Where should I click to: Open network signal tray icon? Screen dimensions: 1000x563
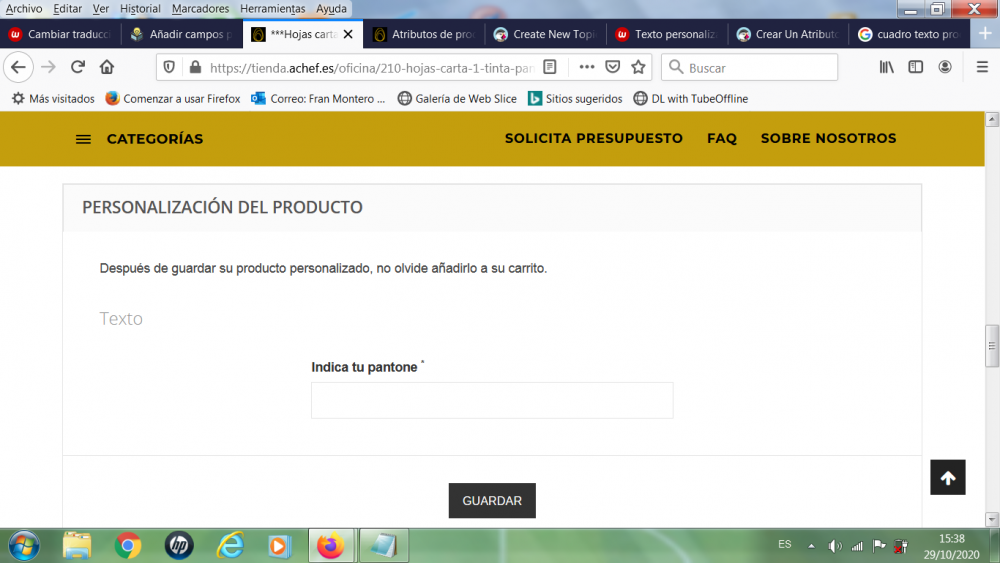857,546
